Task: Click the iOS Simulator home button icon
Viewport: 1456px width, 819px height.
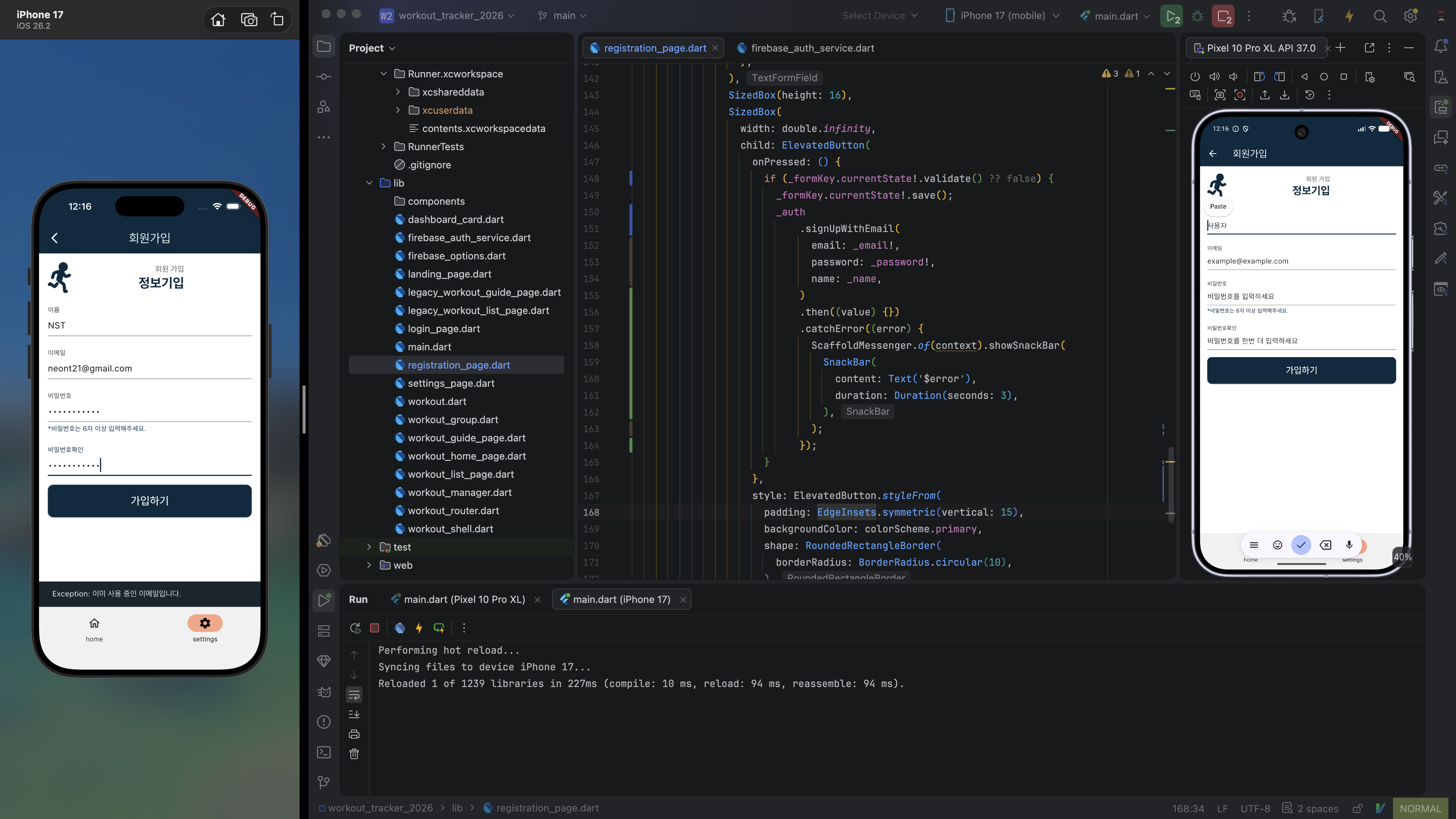Action: pyautogui.click(x=218, y=20)
